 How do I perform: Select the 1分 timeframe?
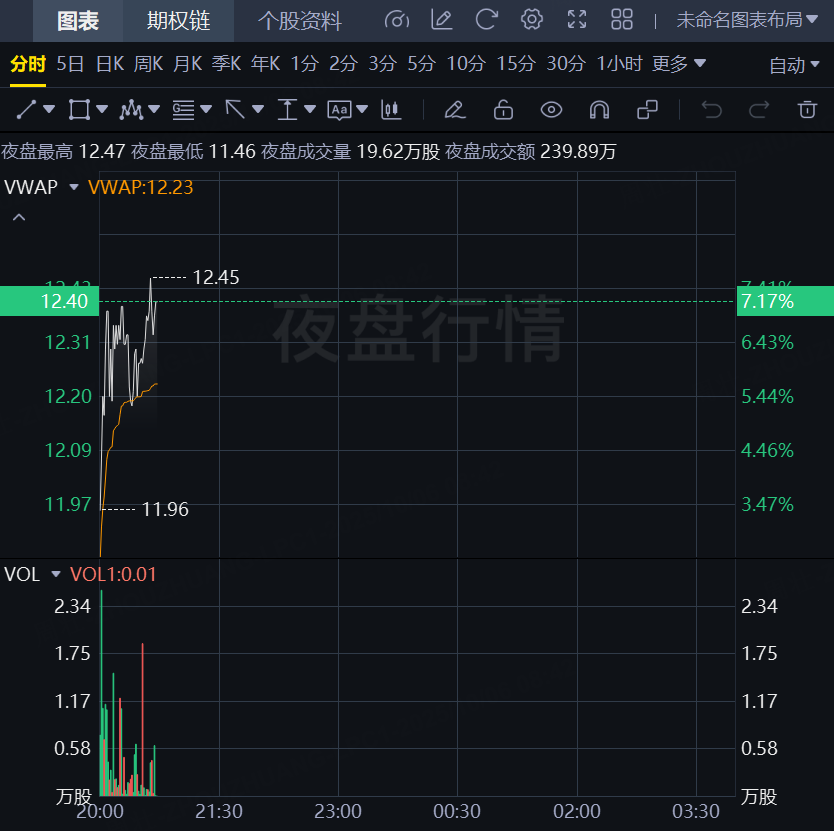point(305,64)
